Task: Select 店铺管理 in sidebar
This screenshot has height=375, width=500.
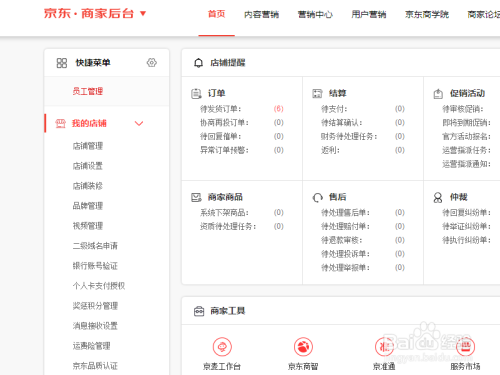Action: [88, 146]
